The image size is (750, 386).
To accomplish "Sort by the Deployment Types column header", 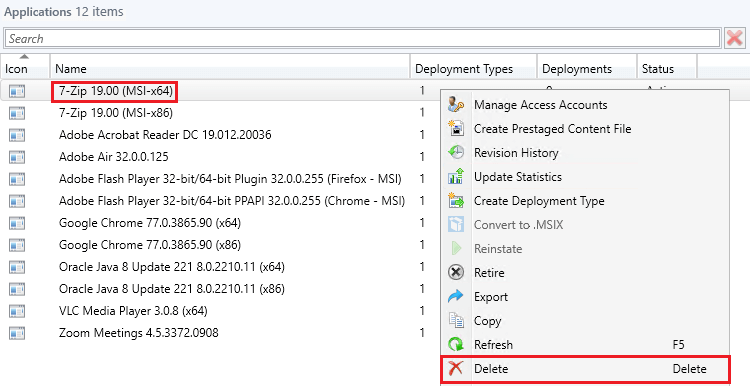I will click(474, 67).
